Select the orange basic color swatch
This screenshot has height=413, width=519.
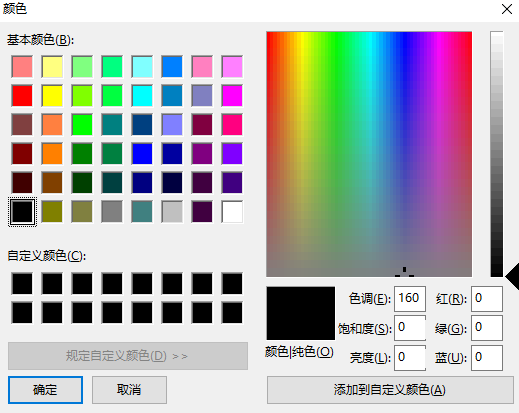[x=52, y=154]
